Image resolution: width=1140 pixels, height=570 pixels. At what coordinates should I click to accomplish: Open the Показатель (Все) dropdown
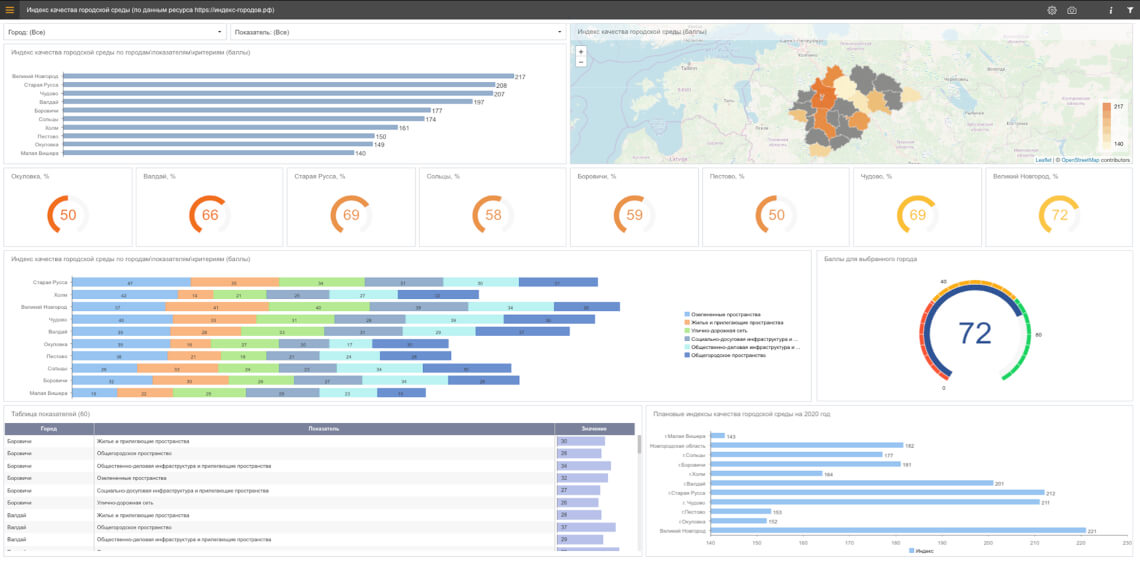pos(398,32)
